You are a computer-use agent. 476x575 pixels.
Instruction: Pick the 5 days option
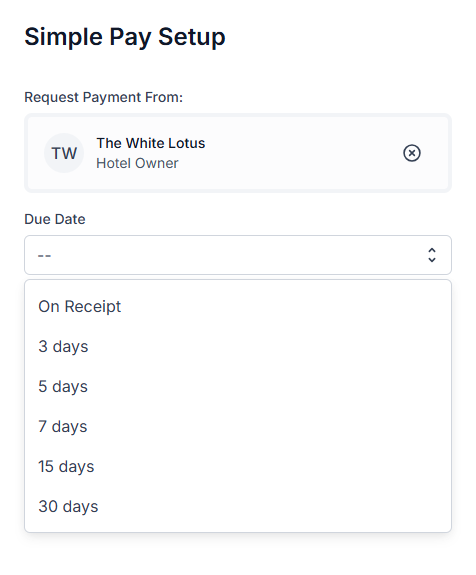click(x=238, y=386)
